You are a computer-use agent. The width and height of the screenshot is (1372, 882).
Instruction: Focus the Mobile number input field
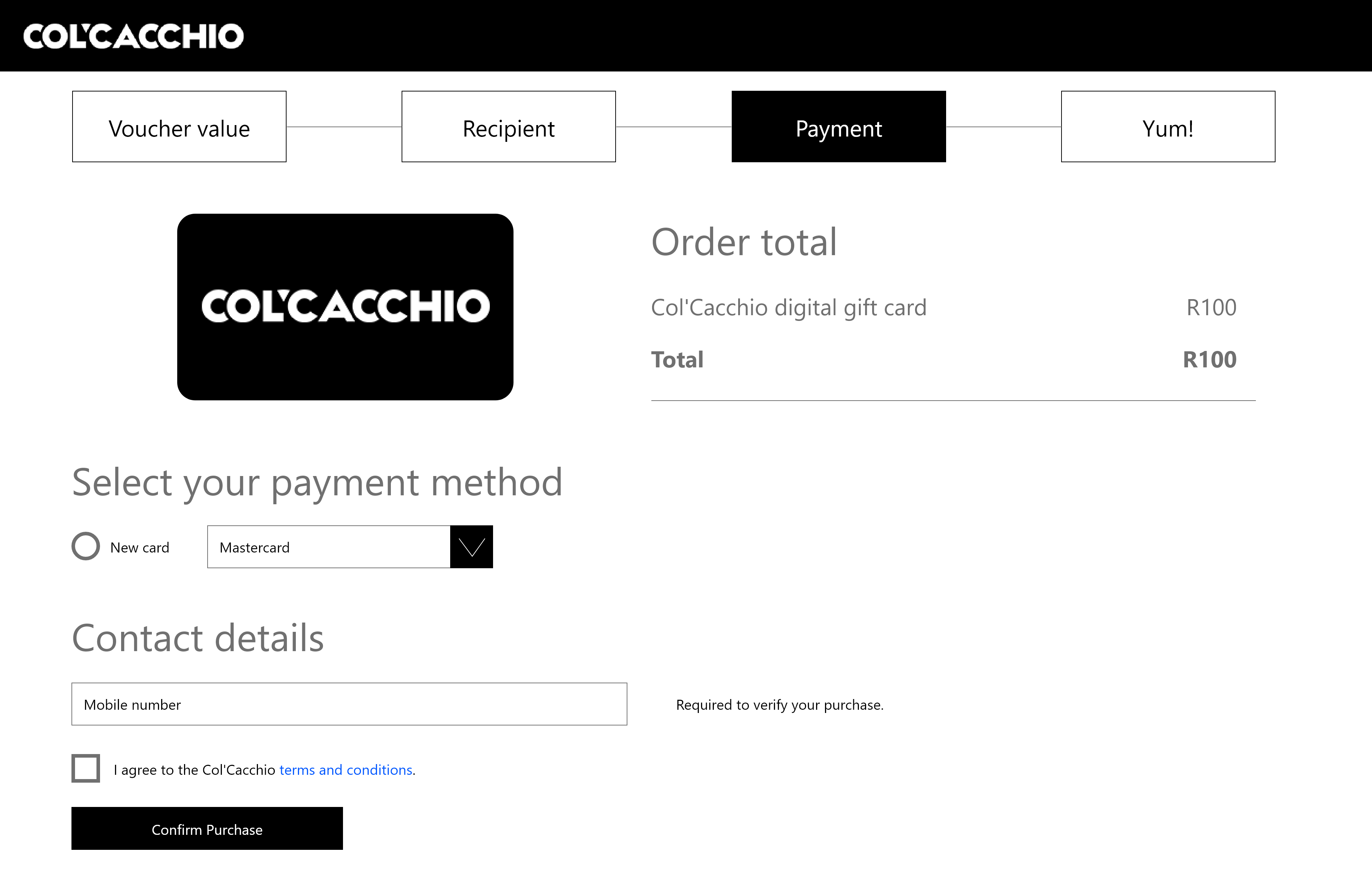pos(349,704)
